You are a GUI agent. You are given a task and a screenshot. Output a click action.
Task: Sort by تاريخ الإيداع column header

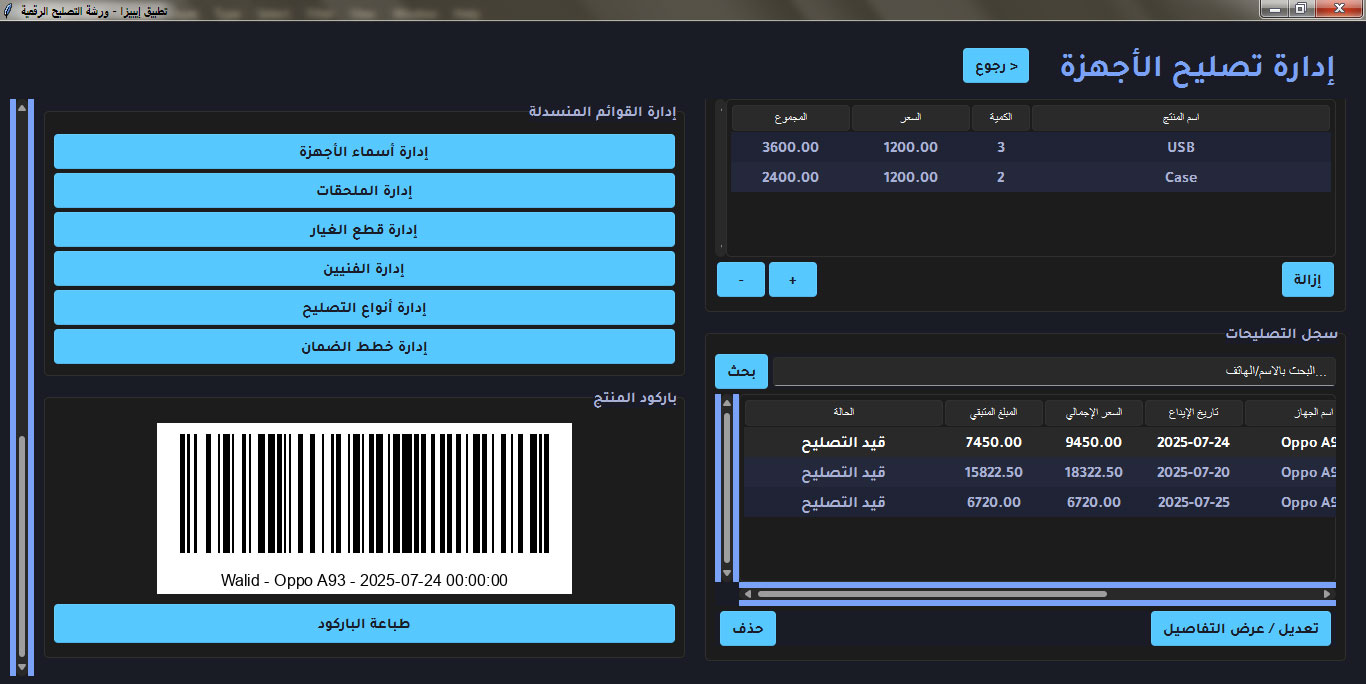pos(1194,412)
